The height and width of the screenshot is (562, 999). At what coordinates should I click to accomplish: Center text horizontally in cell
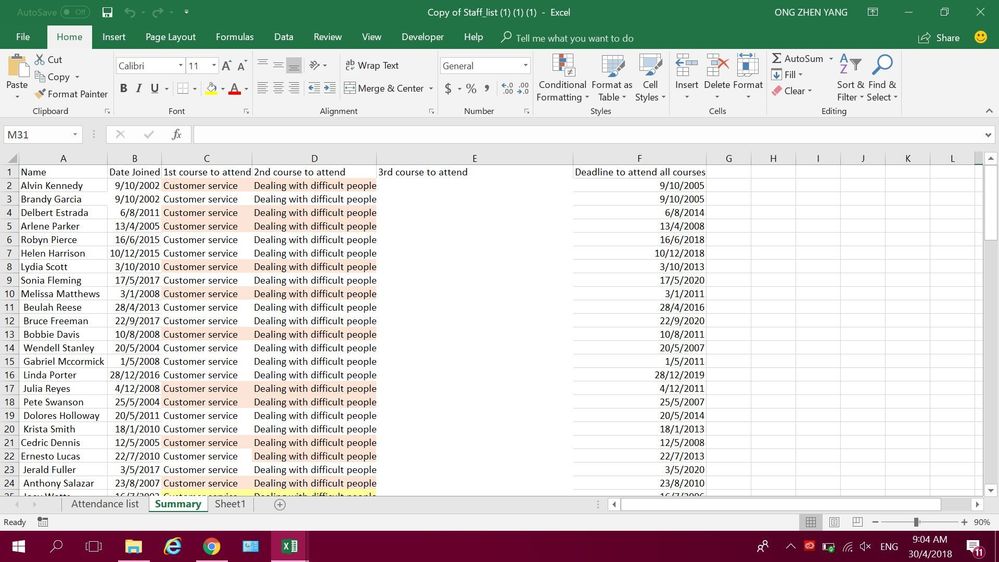tap(278, 88)
